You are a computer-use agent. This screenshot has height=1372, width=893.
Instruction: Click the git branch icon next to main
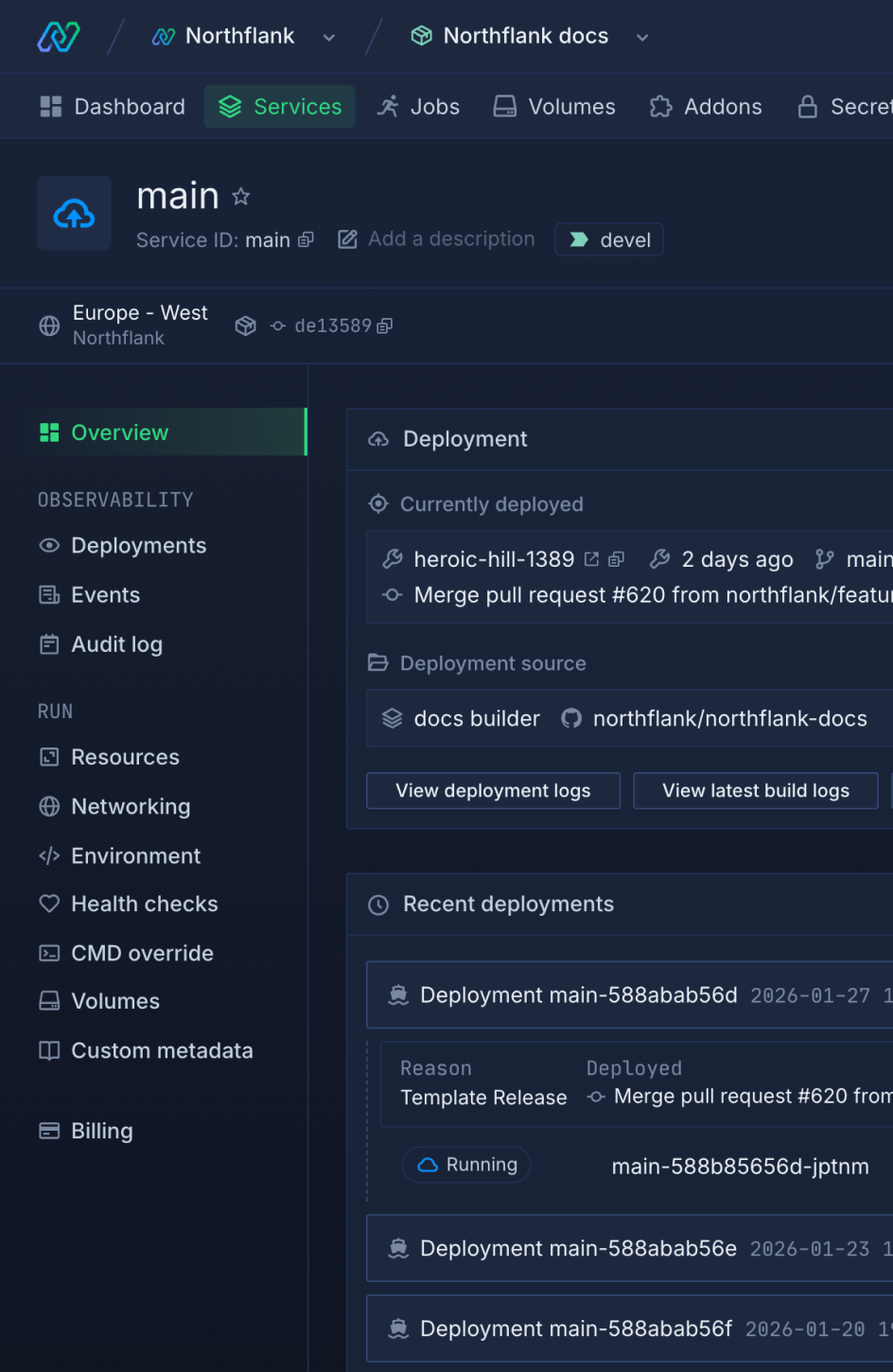[x=823, y=559]
